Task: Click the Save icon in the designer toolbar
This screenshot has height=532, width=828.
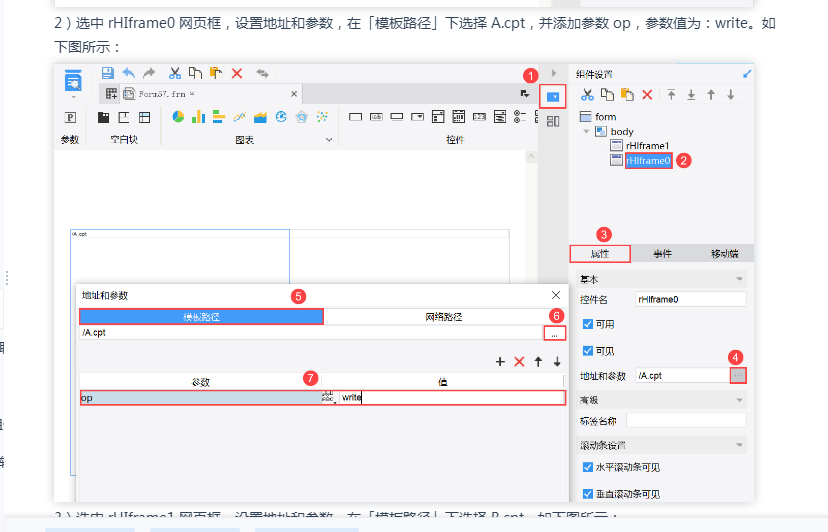Action: tap(108, 73)
